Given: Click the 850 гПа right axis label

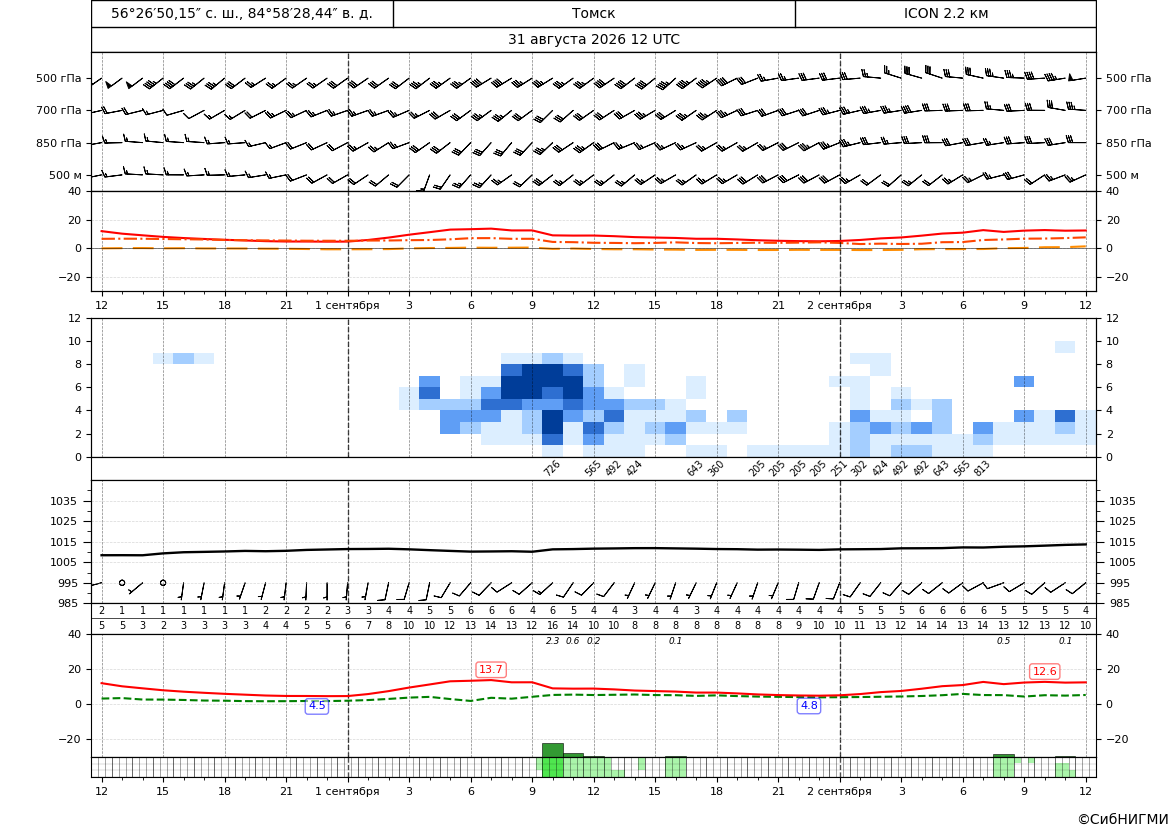Looking at the screenshot, I should click(x=1128, y=143).
